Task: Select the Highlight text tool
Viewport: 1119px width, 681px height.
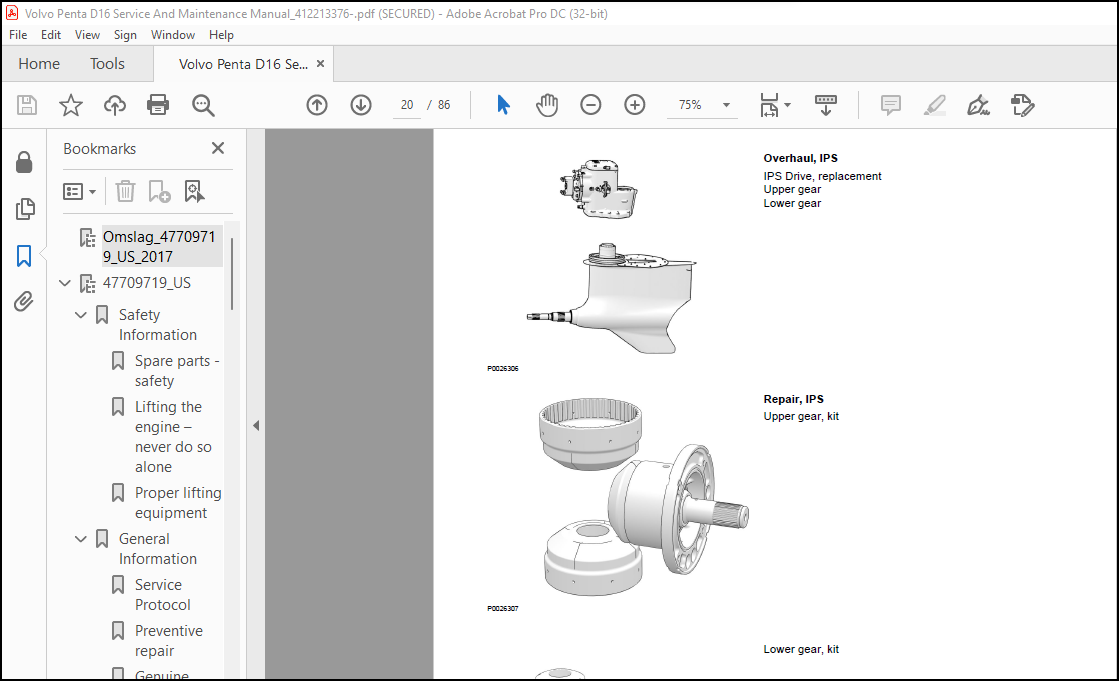Action: [934, 105]
